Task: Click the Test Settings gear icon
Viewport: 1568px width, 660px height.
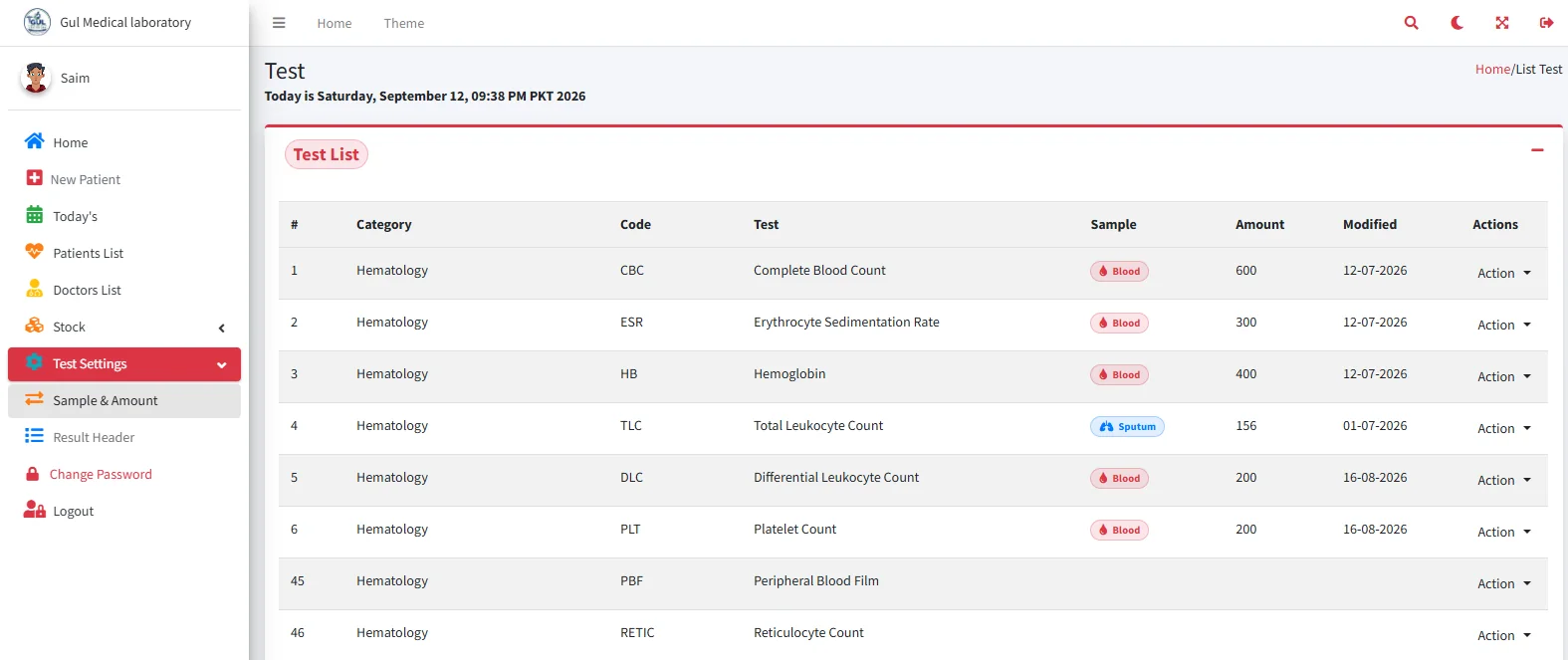Action: [x=35, y=362]
